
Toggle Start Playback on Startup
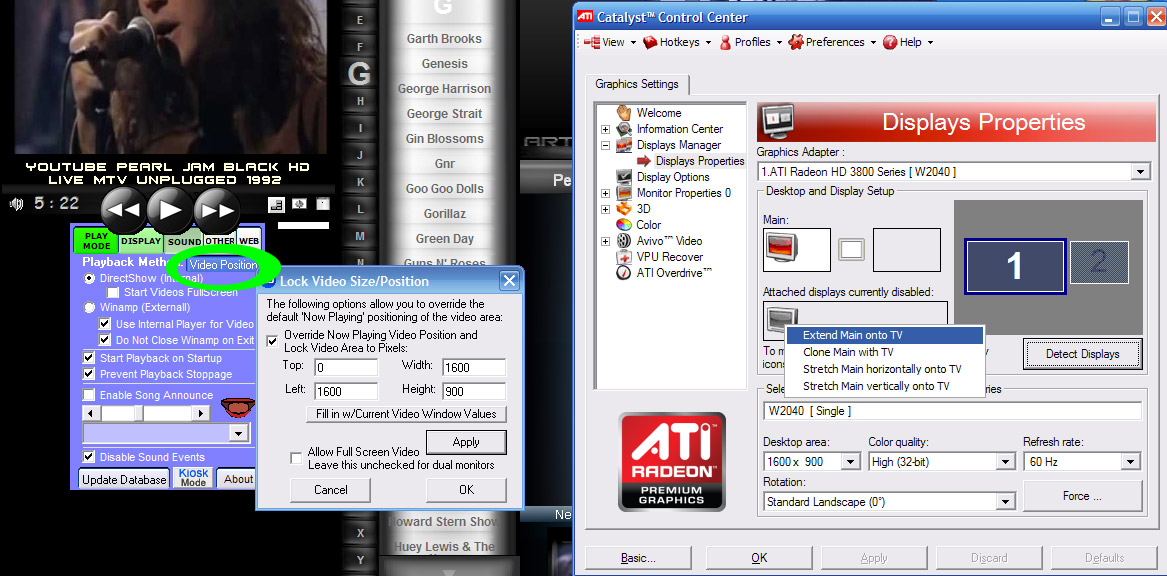89,358
